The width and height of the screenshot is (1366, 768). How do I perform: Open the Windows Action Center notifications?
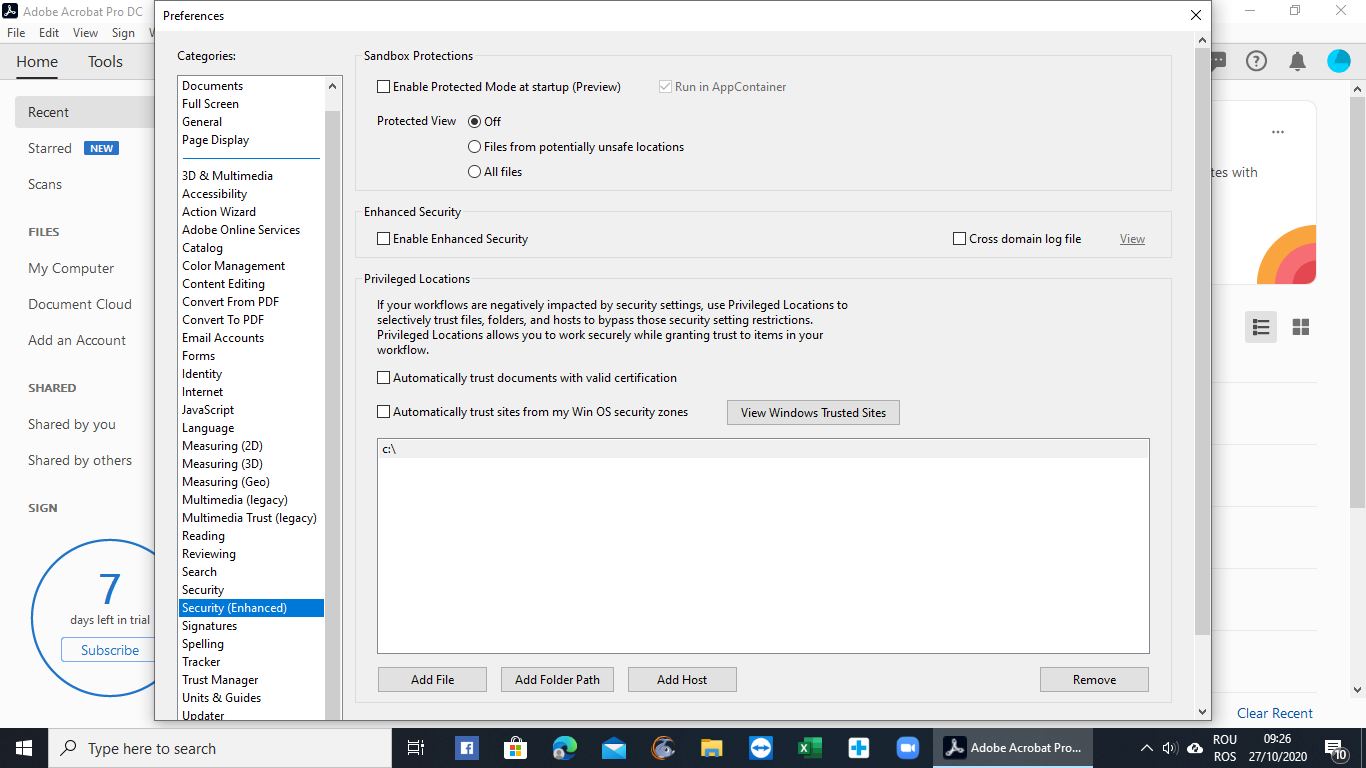point(1336,748)
